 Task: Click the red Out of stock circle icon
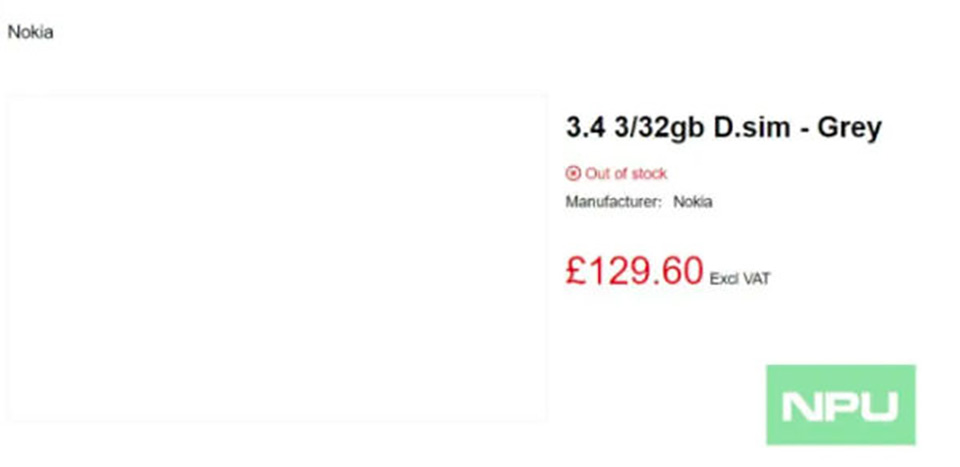[572, 174]
